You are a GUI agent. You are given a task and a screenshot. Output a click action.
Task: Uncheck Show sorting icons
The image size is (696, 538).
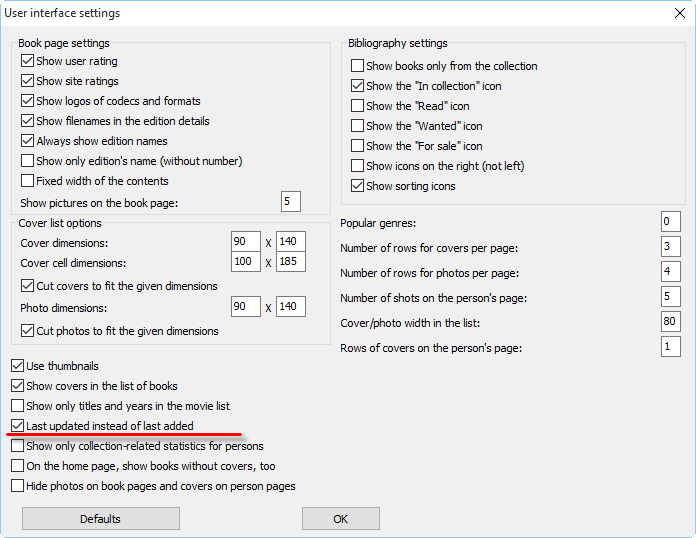click(357, 186)
